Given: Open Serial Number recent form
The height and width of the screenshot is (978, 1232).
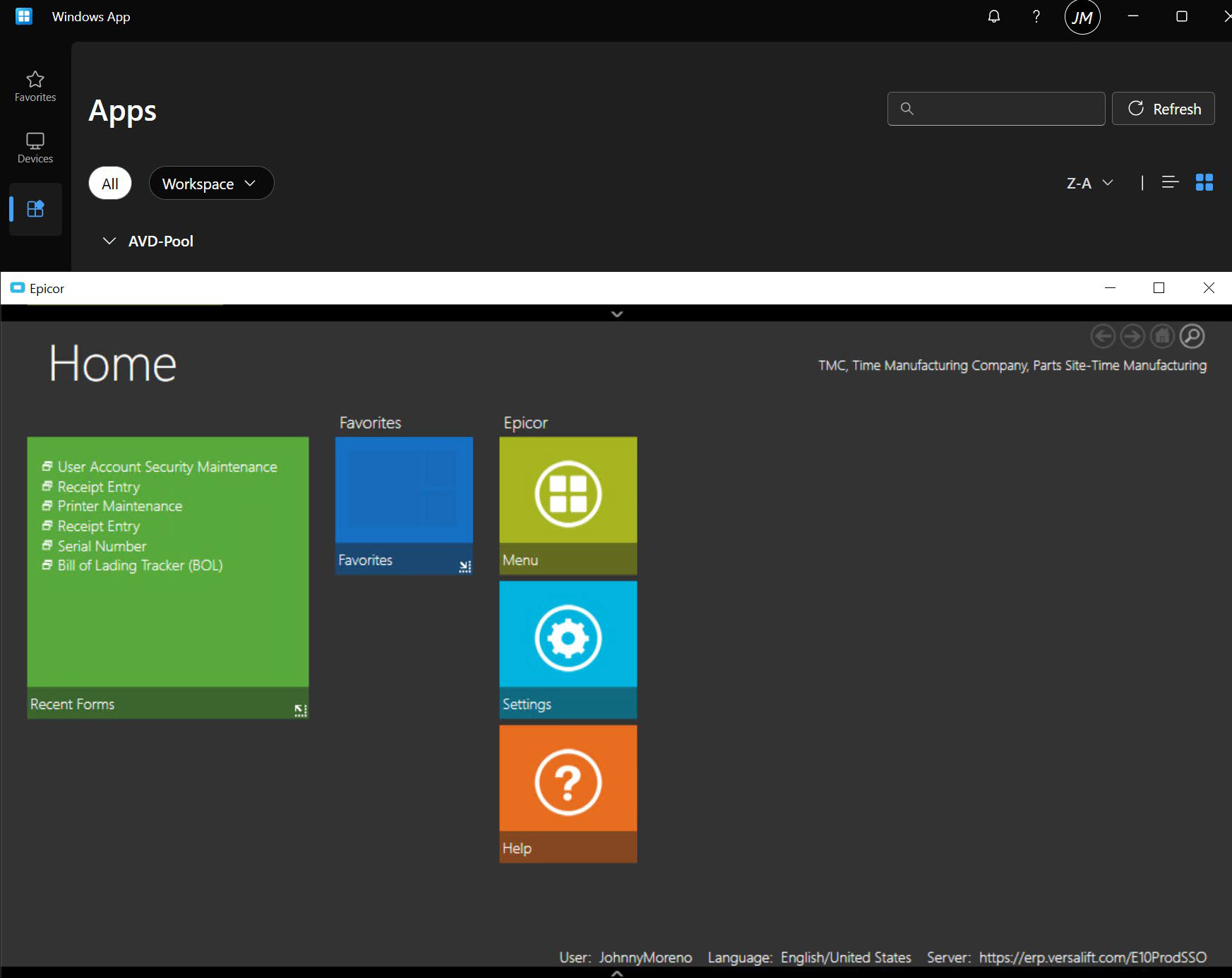Looking at the screenshot, I should [102, 546].
